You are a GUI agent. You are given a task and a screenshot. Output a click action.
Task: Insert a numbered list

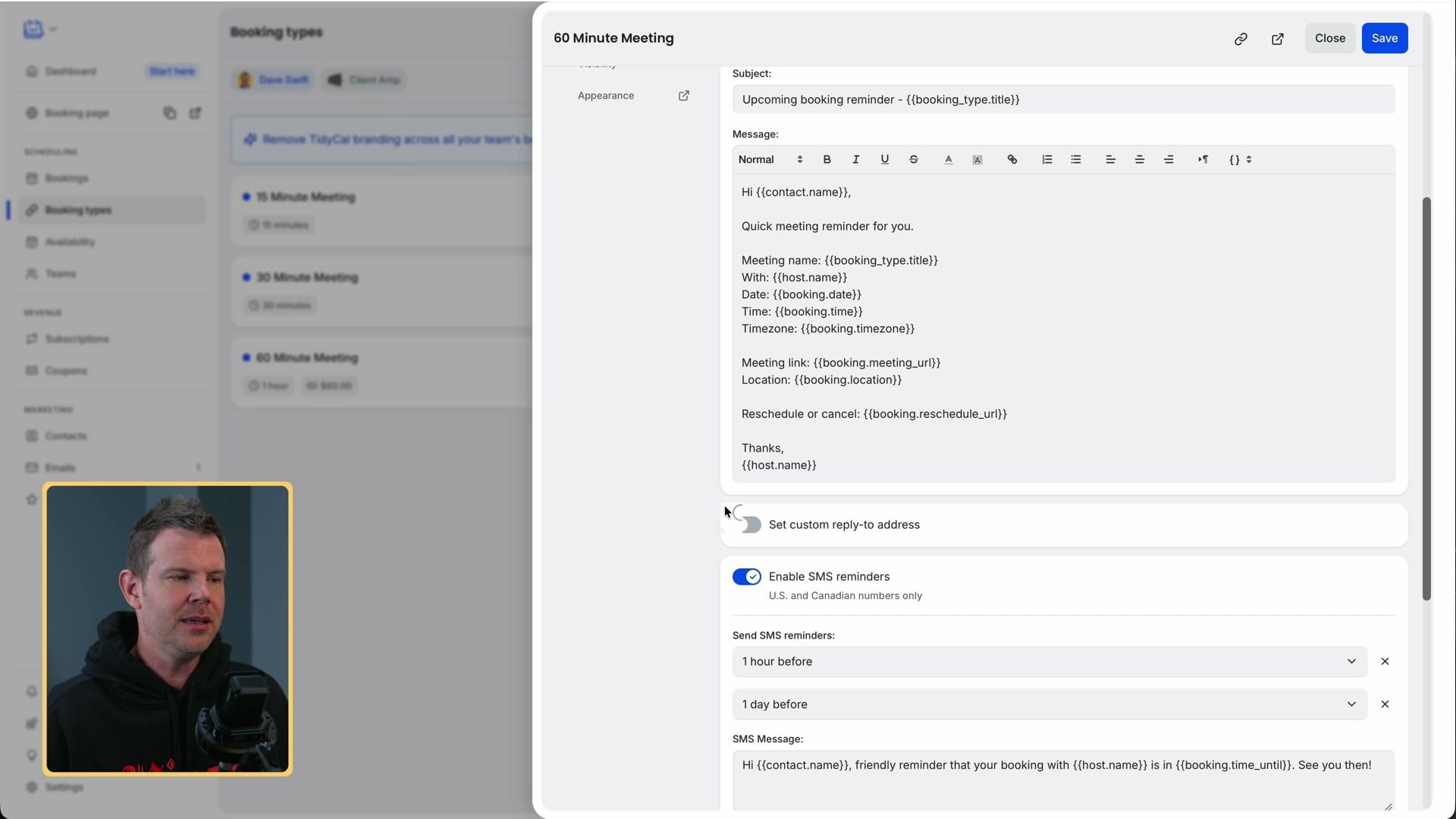click(x=1046, y=159)
